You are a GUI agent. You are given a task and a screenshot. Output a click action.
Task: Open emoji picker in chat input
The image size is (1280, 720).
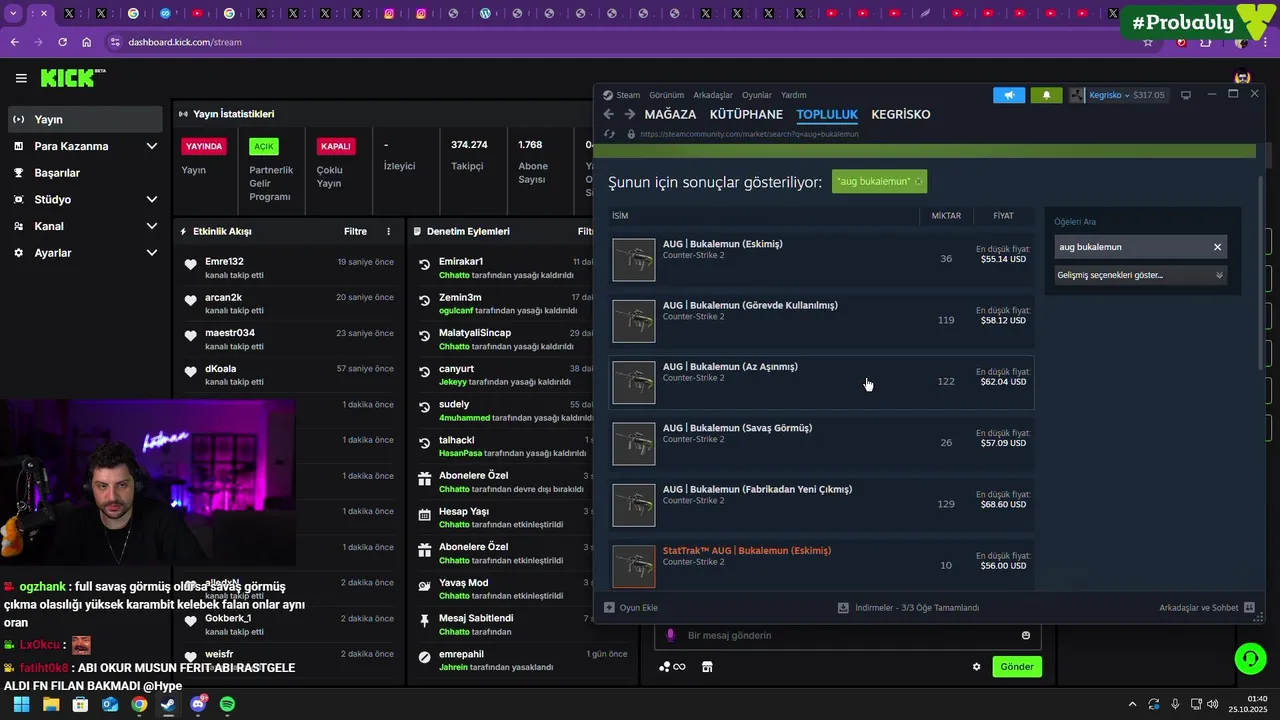[x=1026, y=635]
